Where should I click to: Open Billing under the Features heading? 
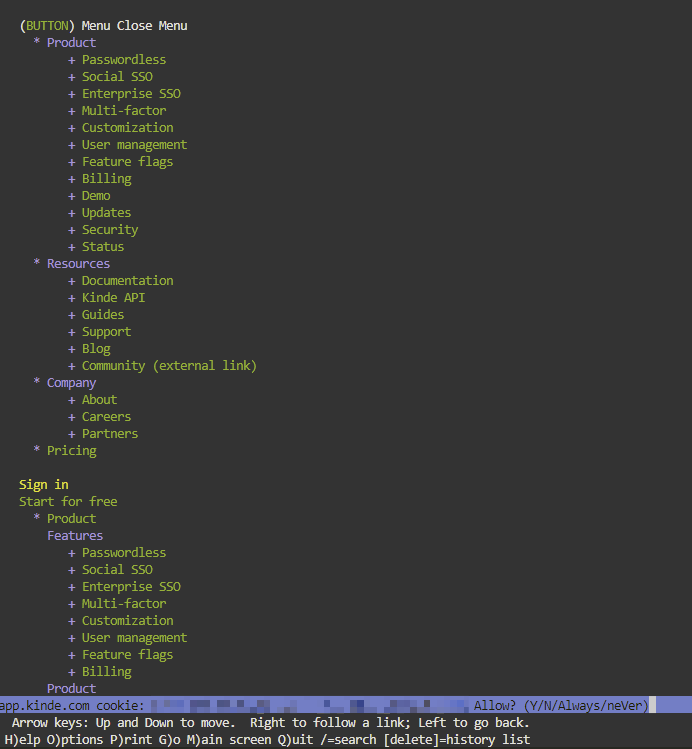(x=106, y=672)
